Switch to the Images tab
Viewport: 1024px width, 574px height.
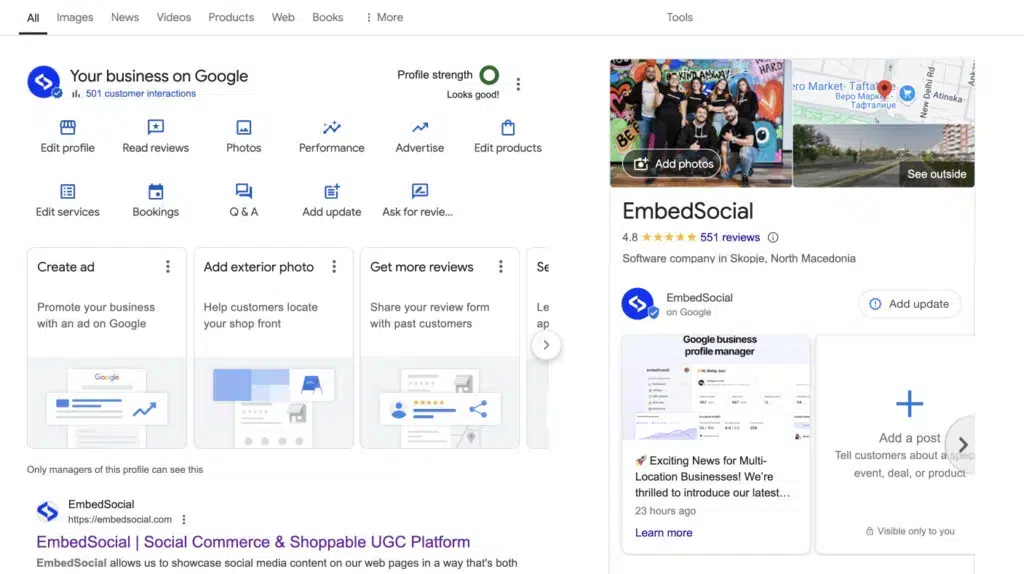pyautogui.click(x=74, y=18)
